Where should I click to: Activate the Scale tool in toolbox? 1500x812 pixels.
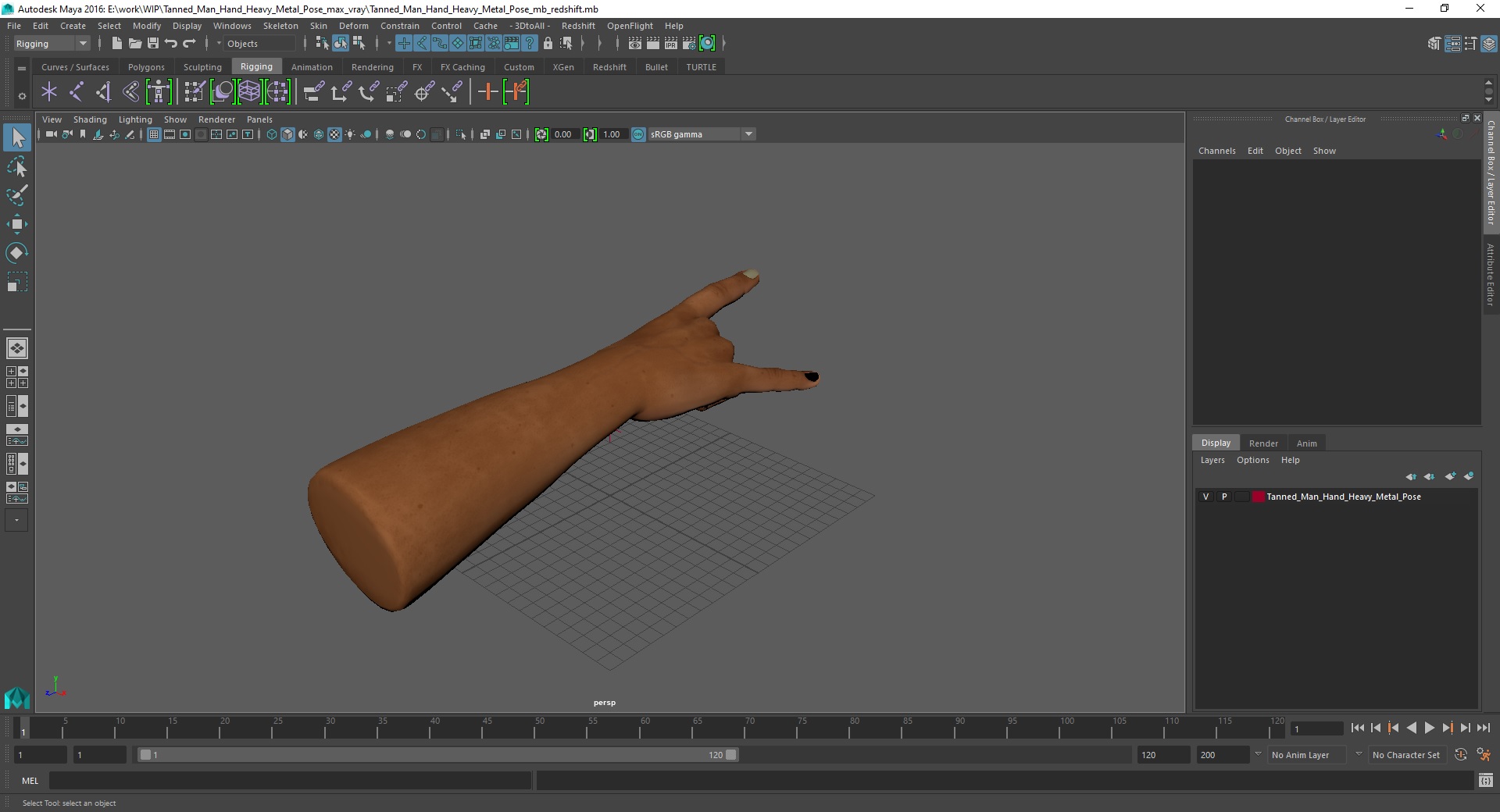[x=17, y=282]
